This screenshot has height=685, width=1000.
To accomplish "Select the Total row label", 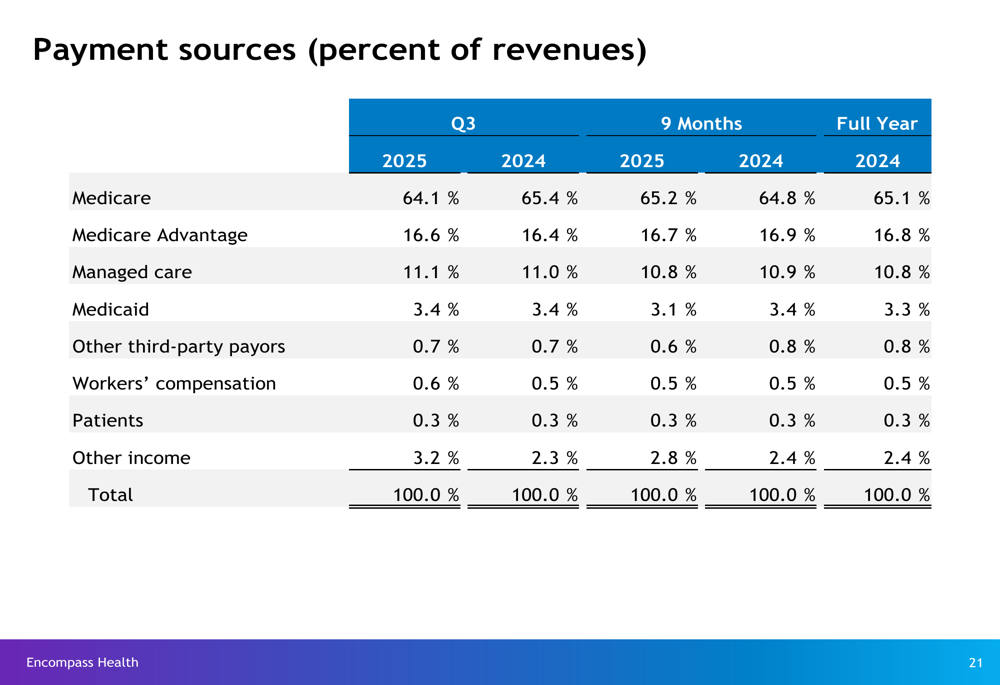I will coord(111,495).
